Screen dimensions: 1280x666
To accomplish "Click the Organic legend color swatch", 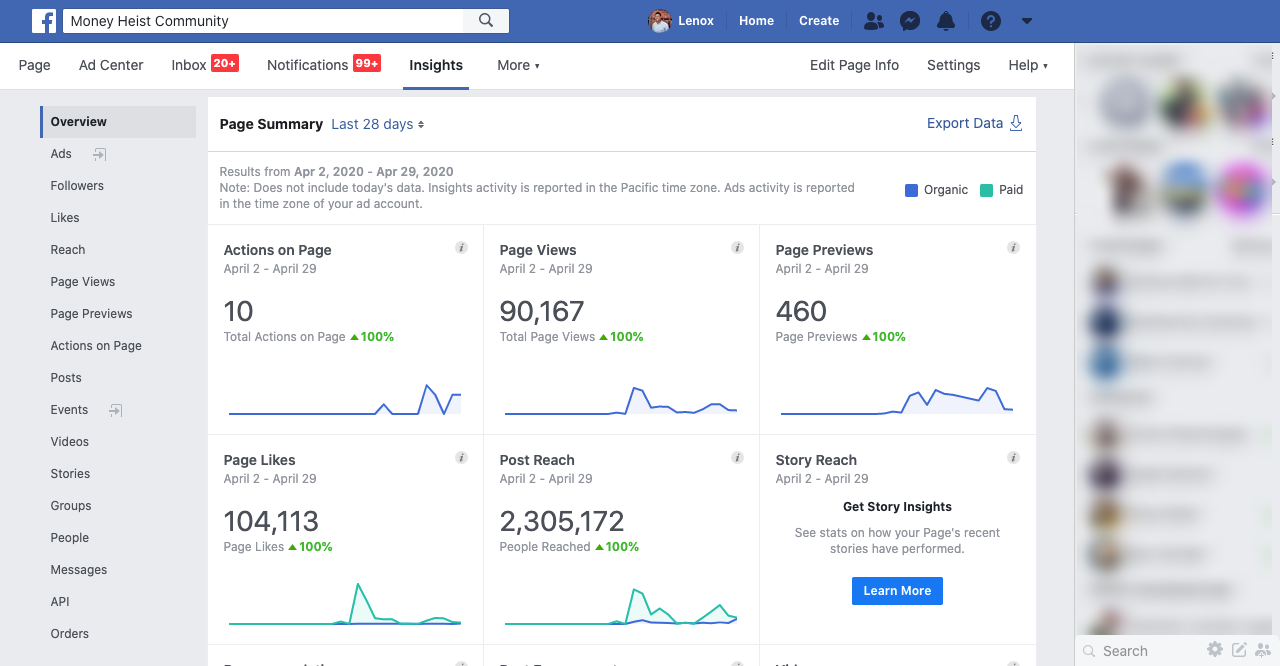I will (911, 190).
